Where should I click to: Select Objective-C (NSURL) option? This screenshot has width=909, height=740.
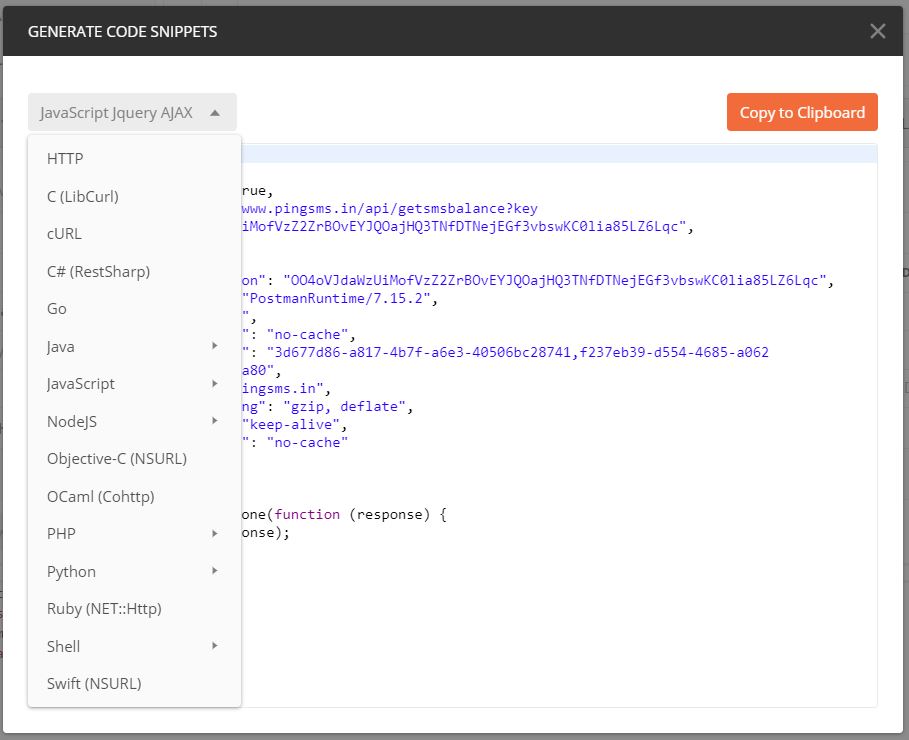click(x=134, y=459)
